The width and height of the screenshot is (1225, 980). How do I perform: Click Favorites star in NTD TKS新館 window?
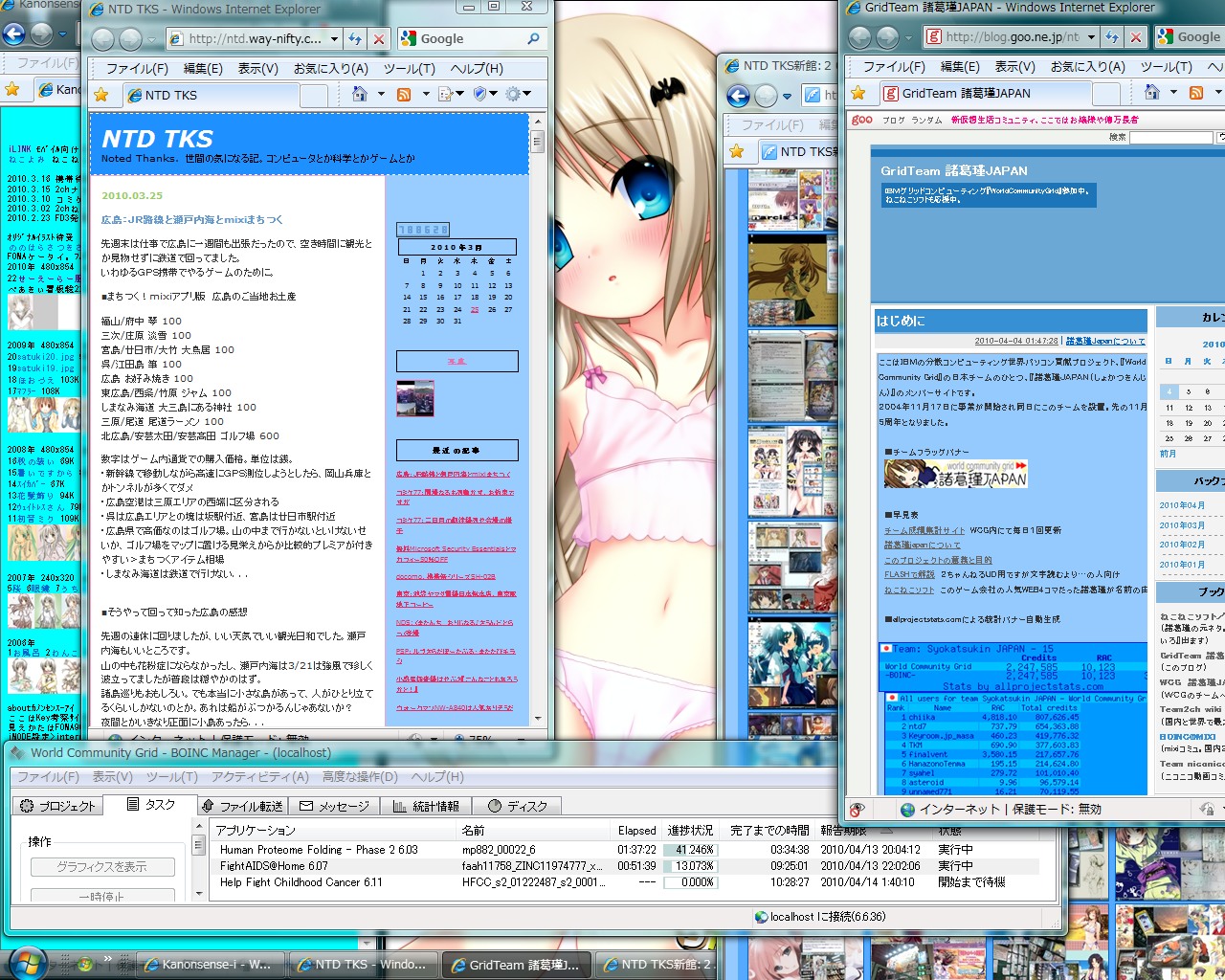(x=736, y=151)
